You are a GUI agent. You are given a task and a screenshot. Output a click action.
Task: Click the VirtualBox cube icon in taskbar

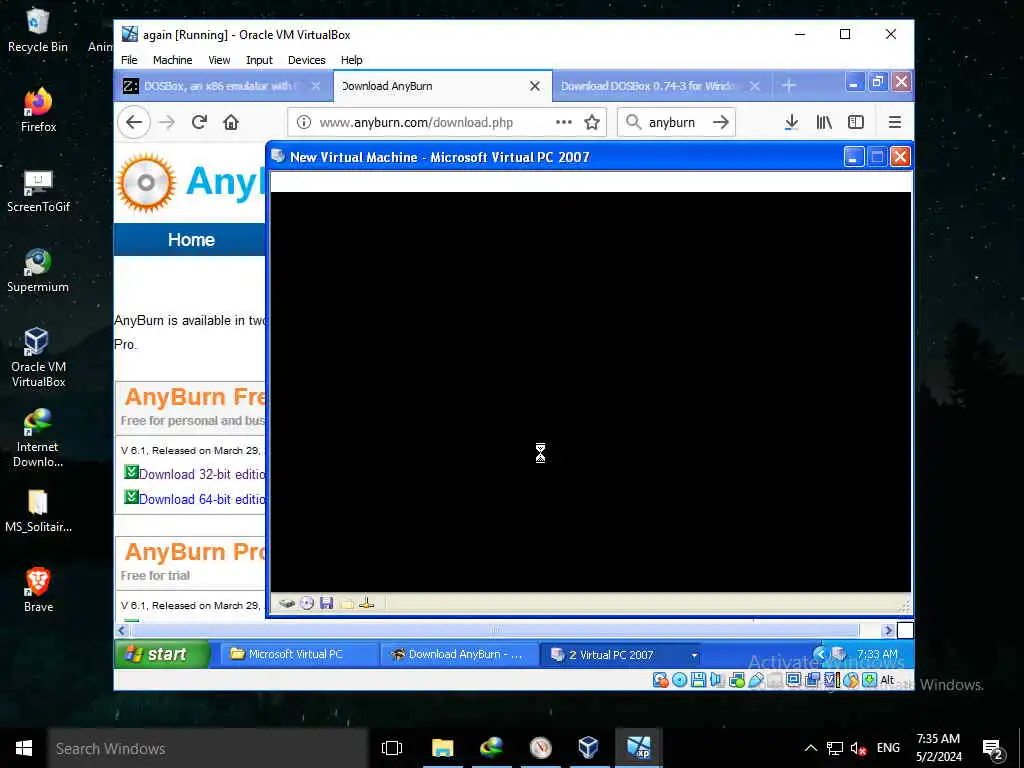588,748
